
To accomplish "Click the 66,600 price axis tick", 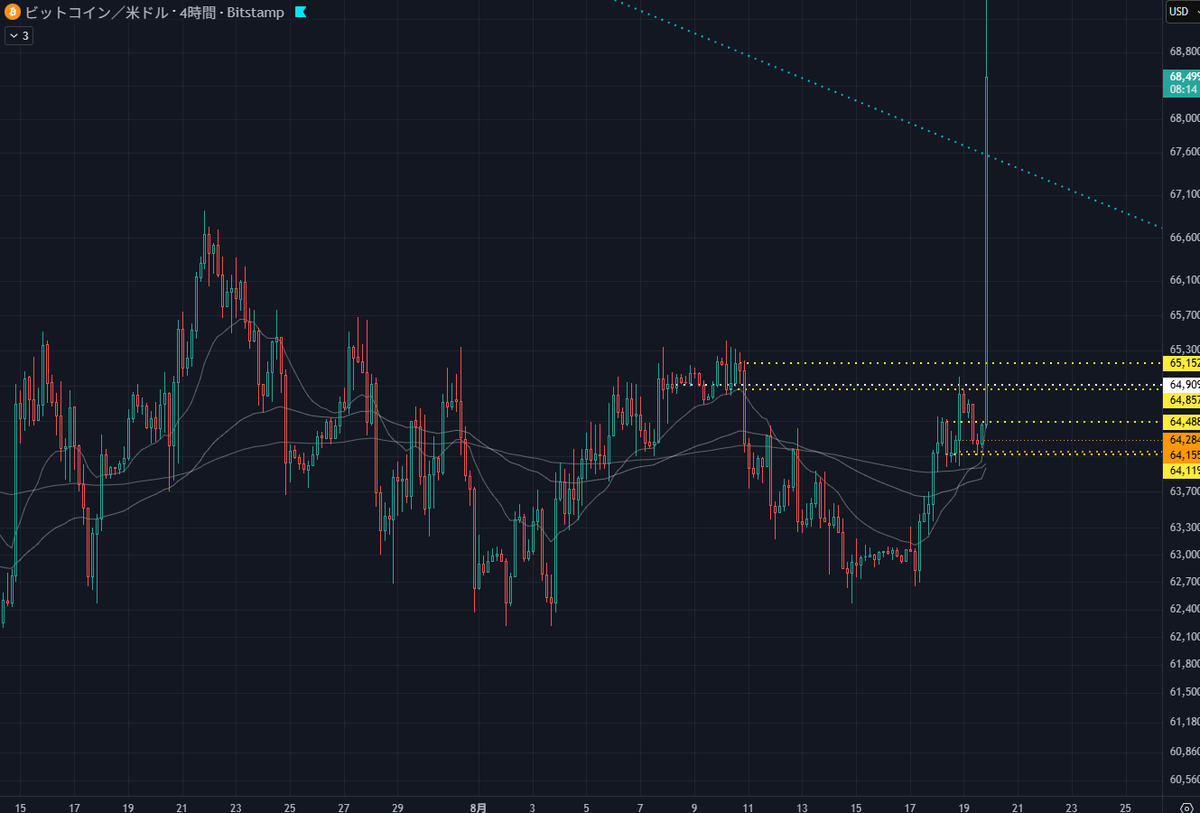I will pos(1183,237).
